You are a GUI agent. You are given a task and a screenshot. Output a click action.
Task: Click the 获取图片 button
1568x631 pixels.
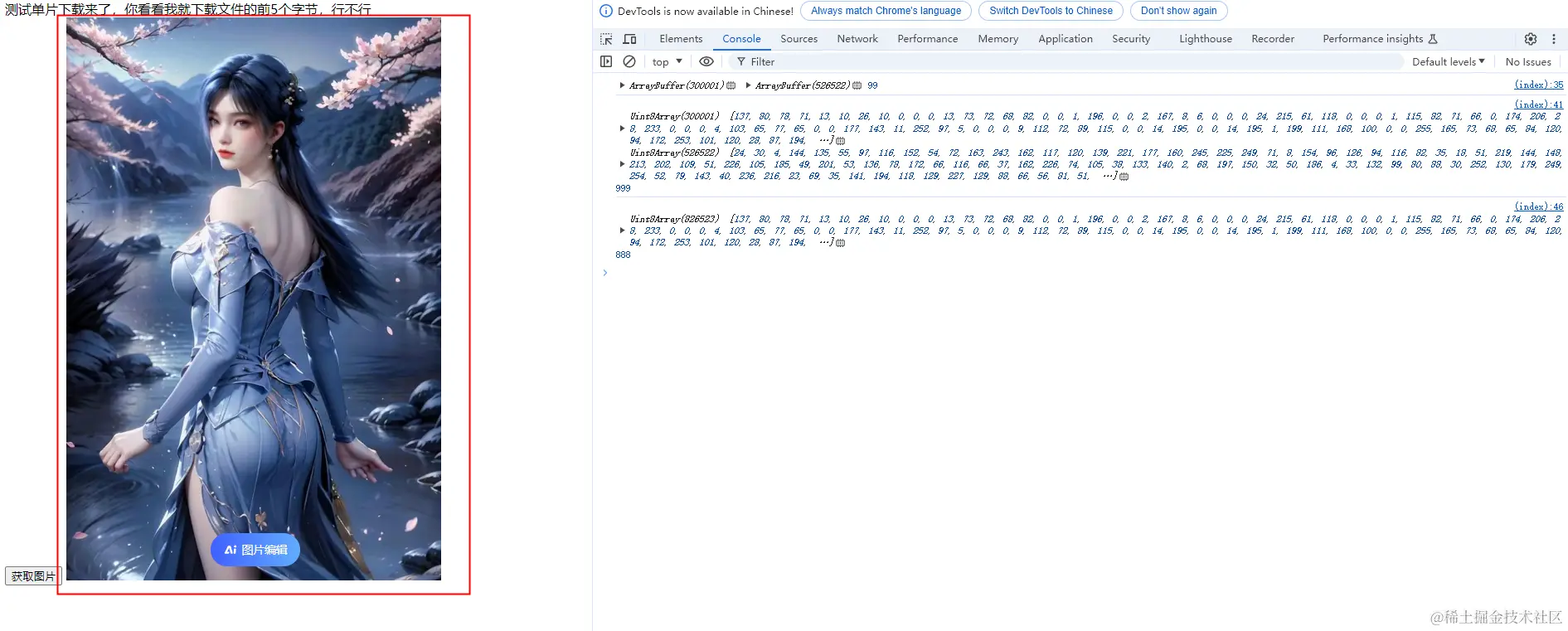coord(33,576)
